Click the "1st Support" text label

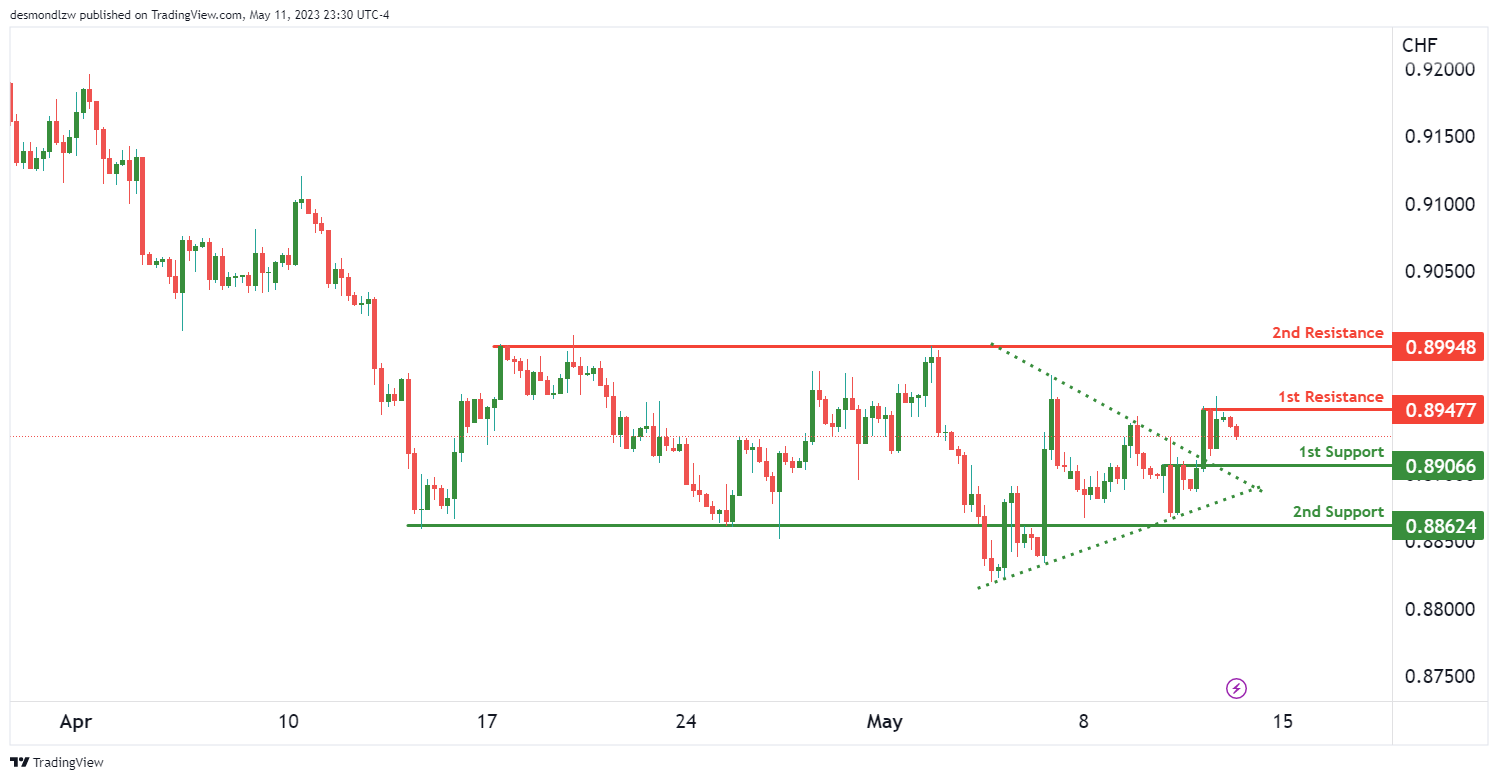(1341, 452)
